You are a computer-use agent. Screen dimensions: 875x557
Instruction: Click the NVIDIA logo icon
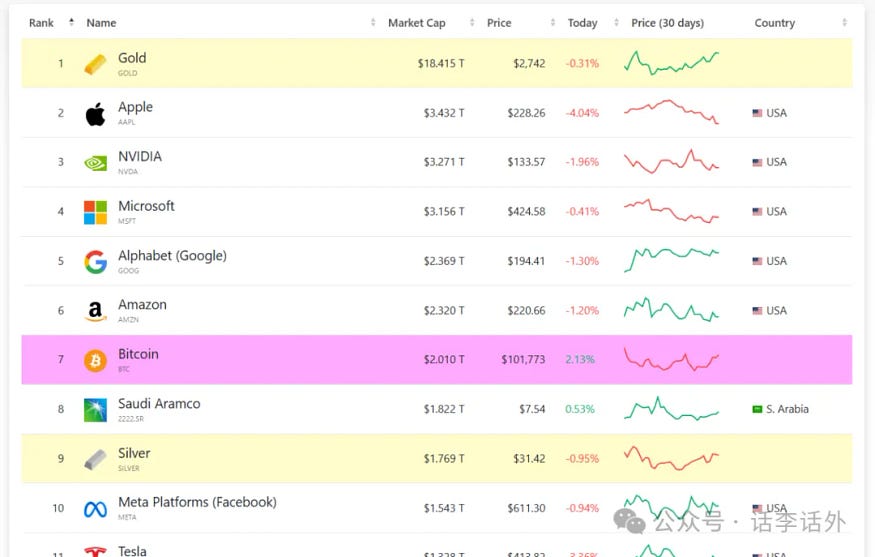coord(95,163)
